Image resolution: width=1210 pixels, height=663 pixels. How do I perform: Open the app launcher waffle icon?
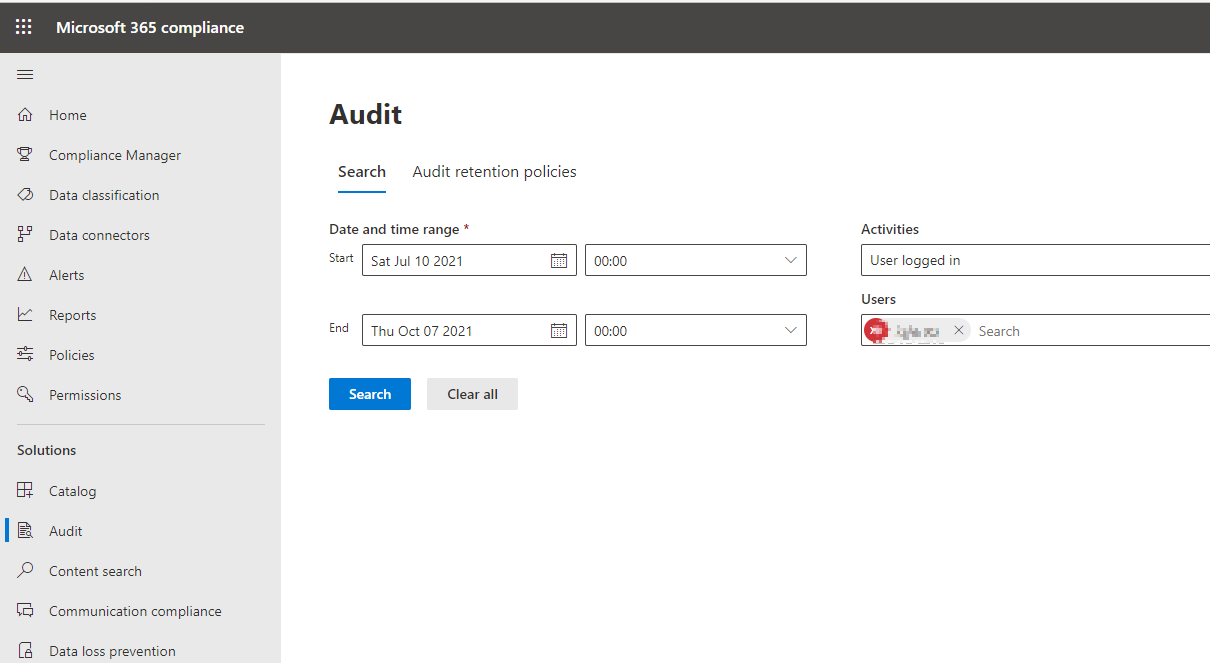(23, 27)
